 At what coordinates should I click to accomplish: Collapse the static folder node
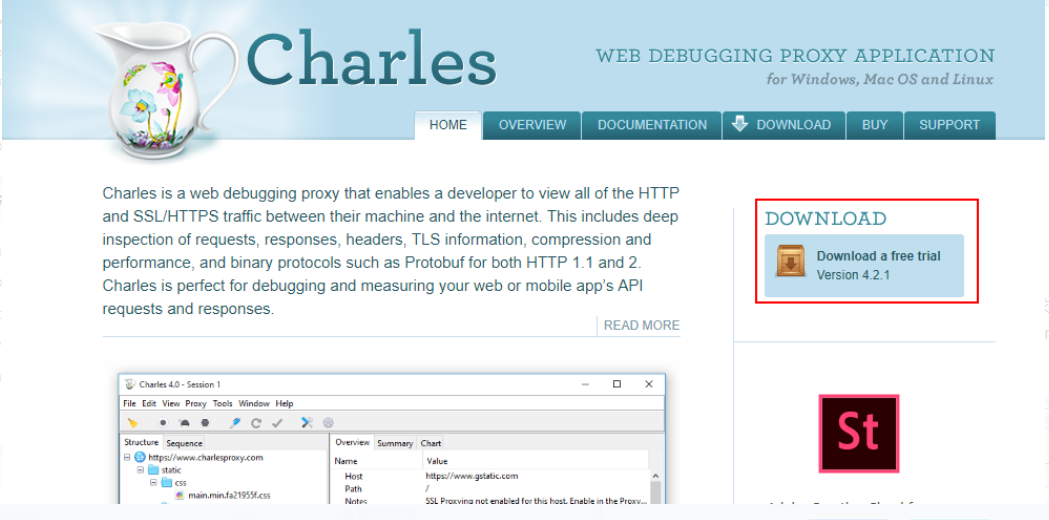click(x=141, y=470)
